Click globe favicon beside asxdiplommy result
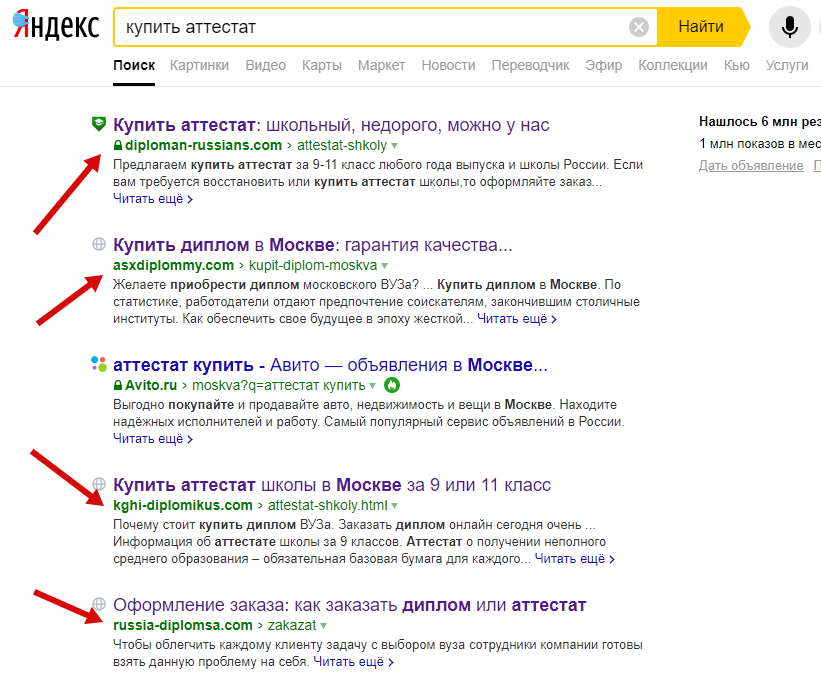Image resolution: width=821 pixels, height=684 pixels. (x=98, y=245)
